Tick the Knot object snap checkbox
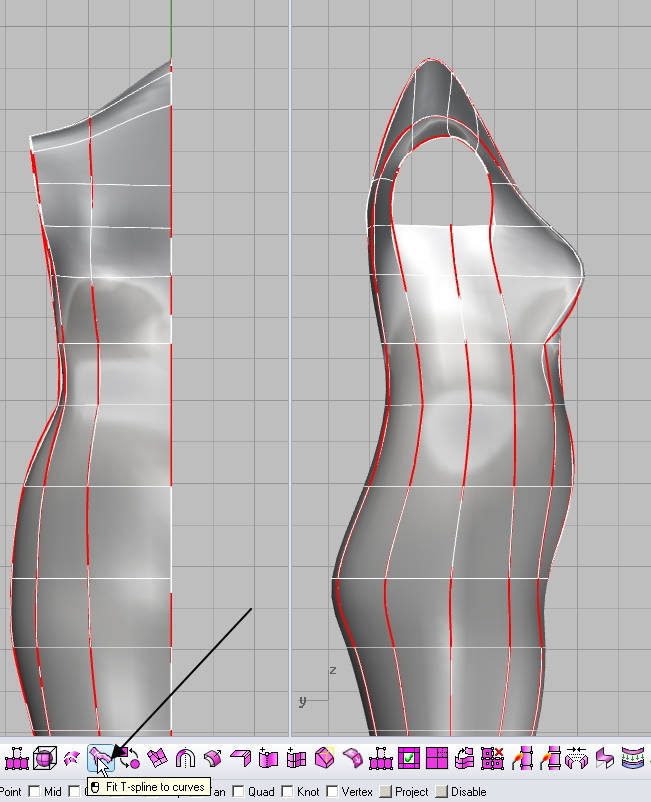The image size is (651, 802). pyautogui.click(x=287, y=791)
